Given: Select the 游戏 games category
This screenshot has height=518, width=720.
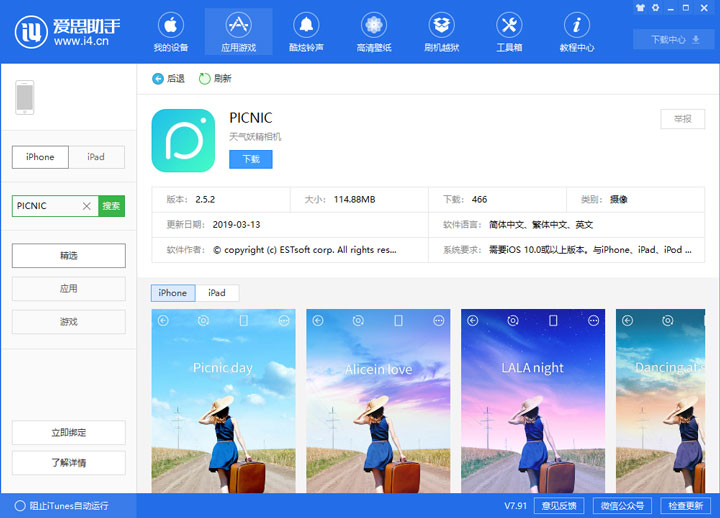Looking at the screenshot, I should pos(68,321).
